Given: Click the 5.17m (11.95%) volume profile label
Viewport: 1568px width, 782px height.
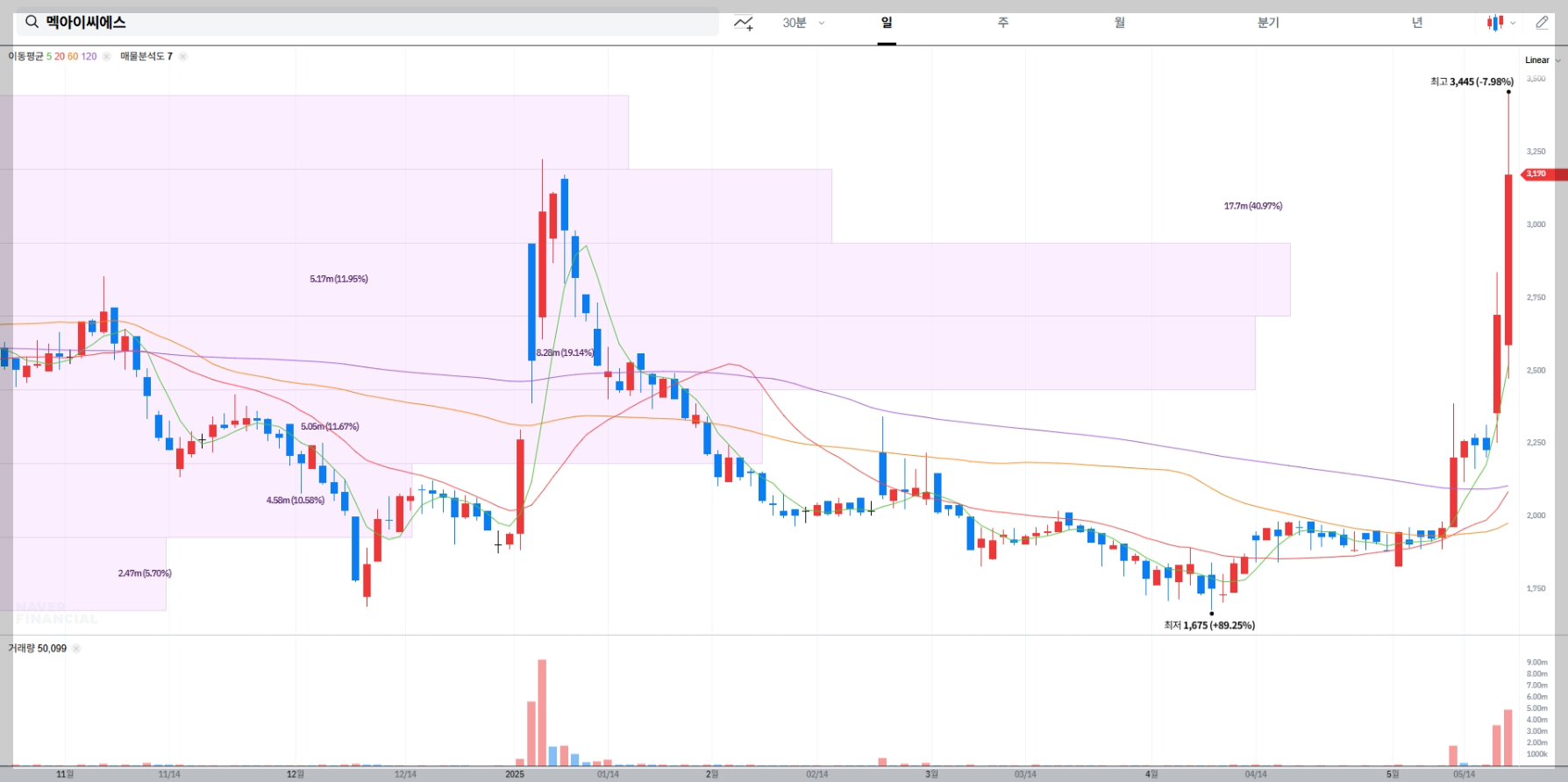Looking at the screenshot, I should [339, 279].
